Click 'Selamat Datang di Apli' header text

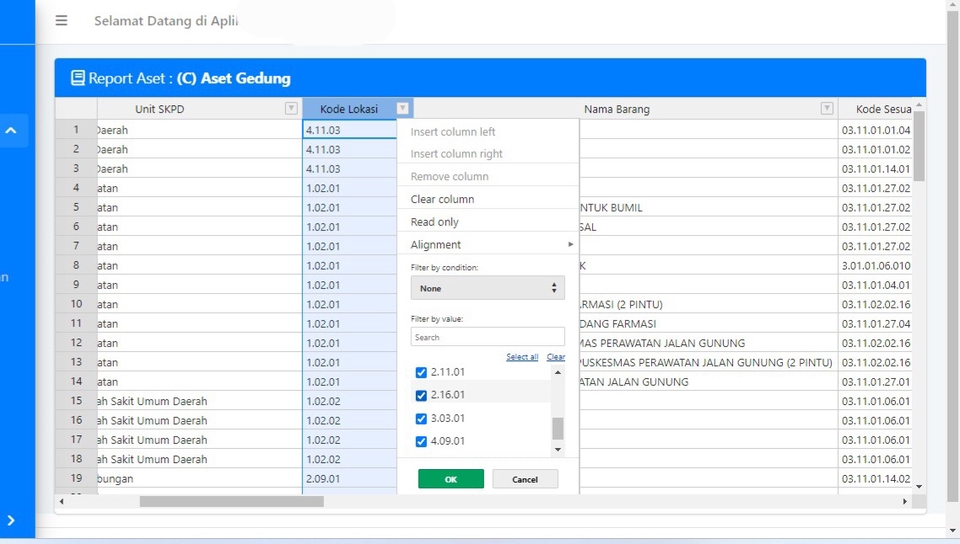(x=166, y=21)
